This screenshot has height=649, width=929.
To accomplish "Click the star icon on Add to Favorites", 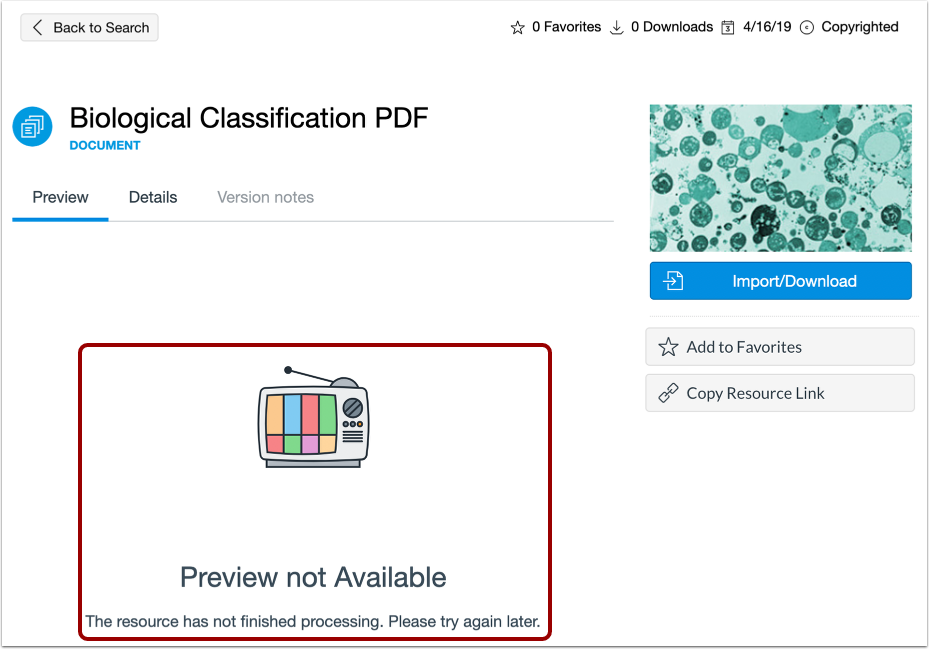I will coord(668,347).
